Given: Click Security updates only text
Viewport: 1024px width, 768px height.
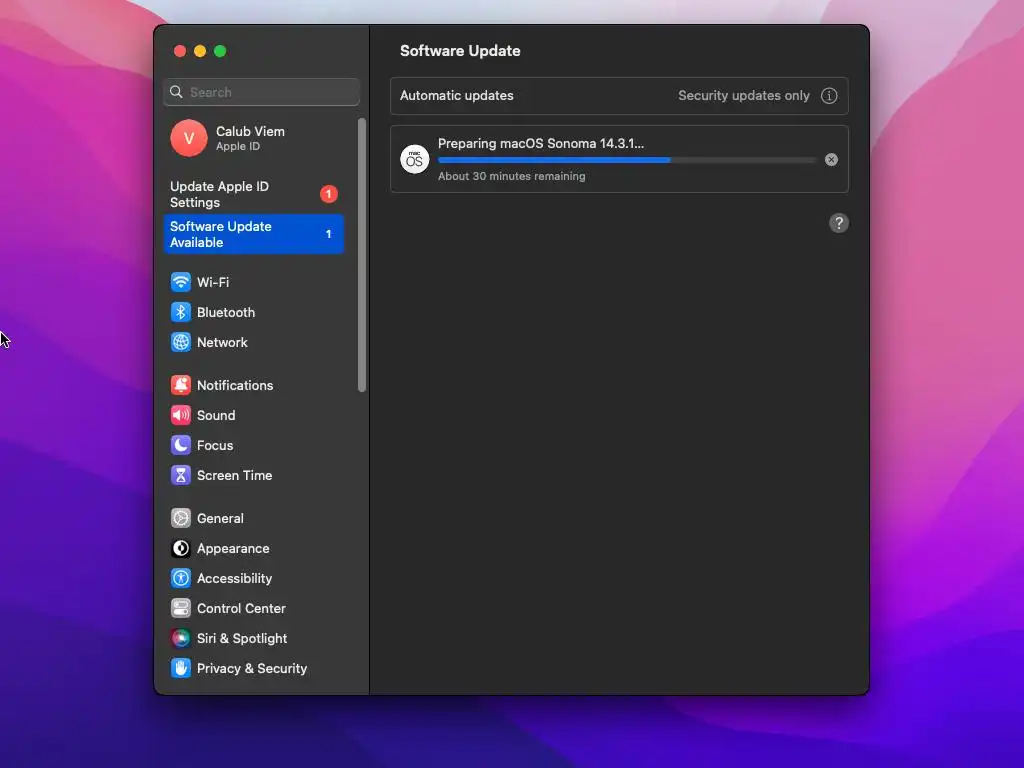Looking at the screenshot, I should point(744,96).
